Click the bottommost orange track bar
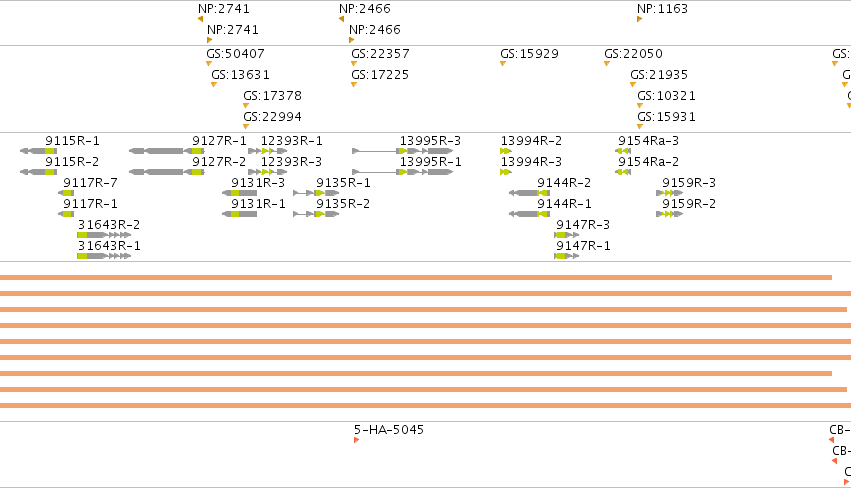Image resolution: width=851 pixels, height=488 pixels. 426,405
